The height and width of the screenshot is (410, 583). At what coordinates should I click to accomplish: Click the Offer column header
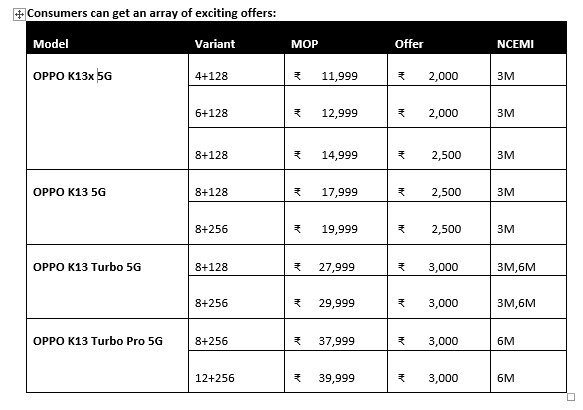click(x=439, y=38)
